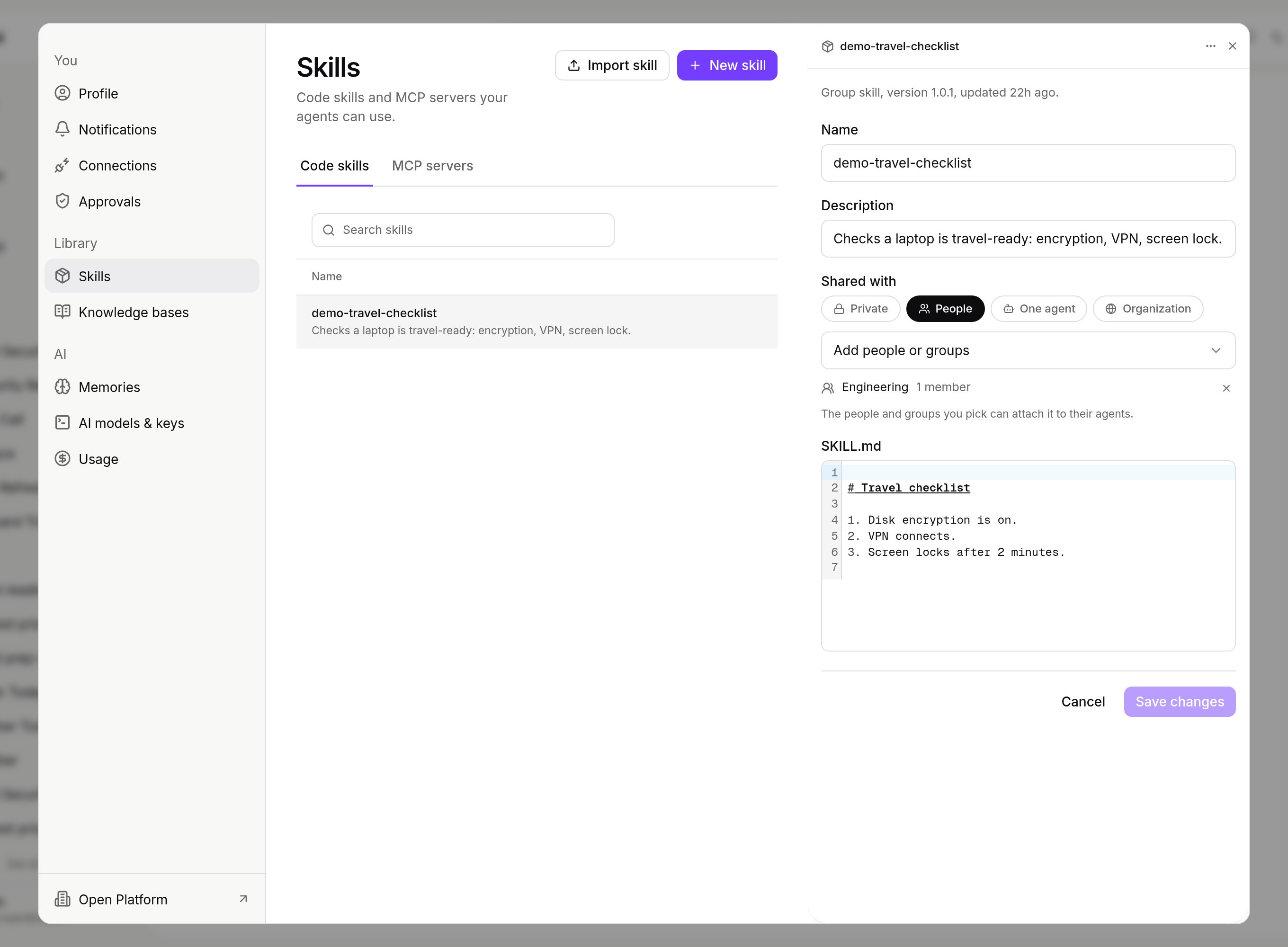Click the cube icon in the panel header
Image resolution: width=1288 pixels, height=947 pixels.
coord(827,46)
